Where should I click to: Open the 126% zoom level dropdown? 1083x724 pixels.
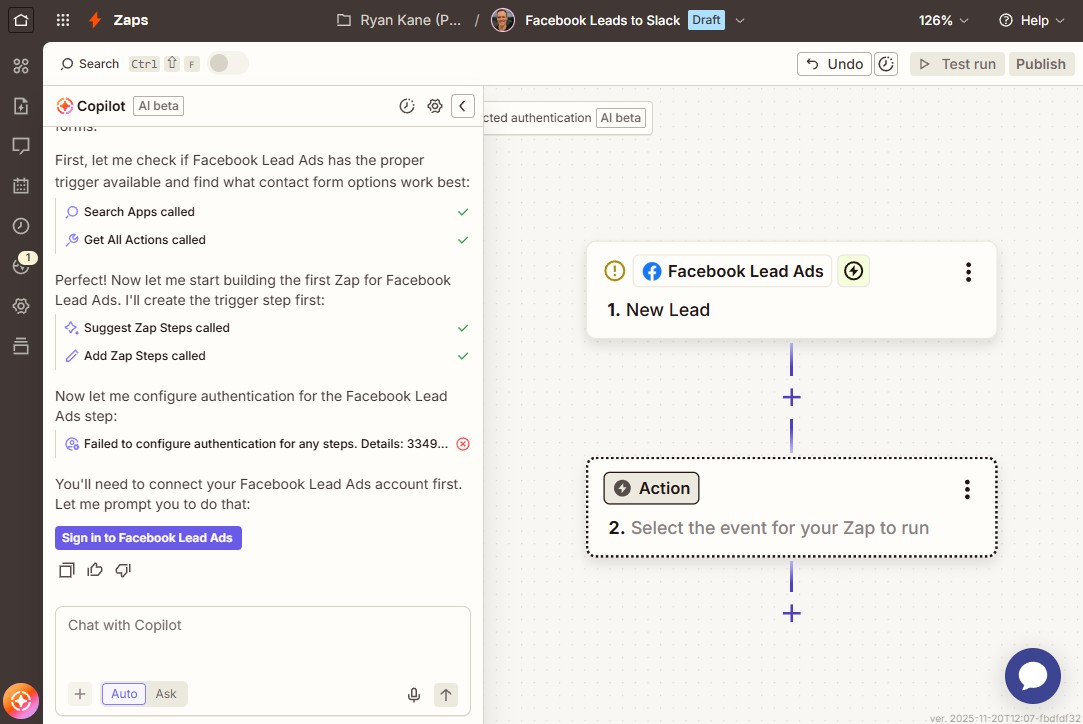(x=941, y=19)
